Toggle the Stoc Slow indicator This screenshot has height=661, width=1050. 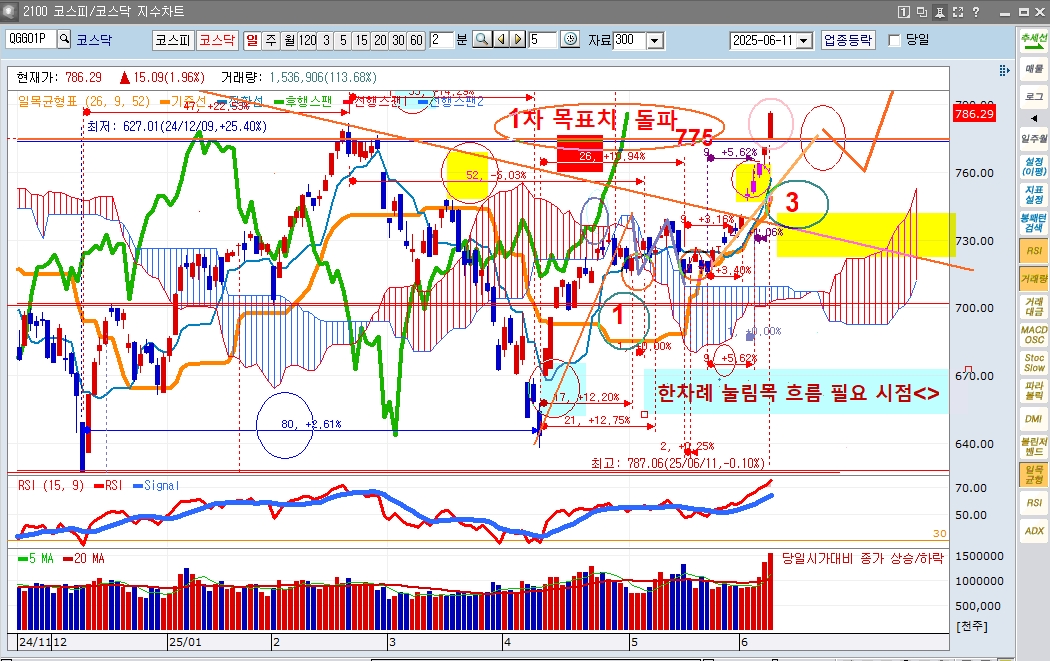pyautogui.click(x=1034, y=363)
